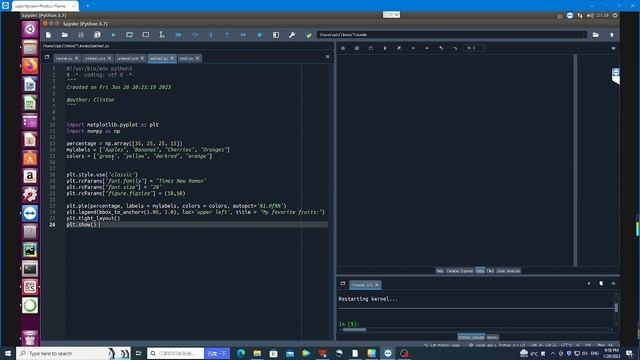Remove all variables icon in console
This screenshot has width=640, height=360.
[x=601, y=283]
